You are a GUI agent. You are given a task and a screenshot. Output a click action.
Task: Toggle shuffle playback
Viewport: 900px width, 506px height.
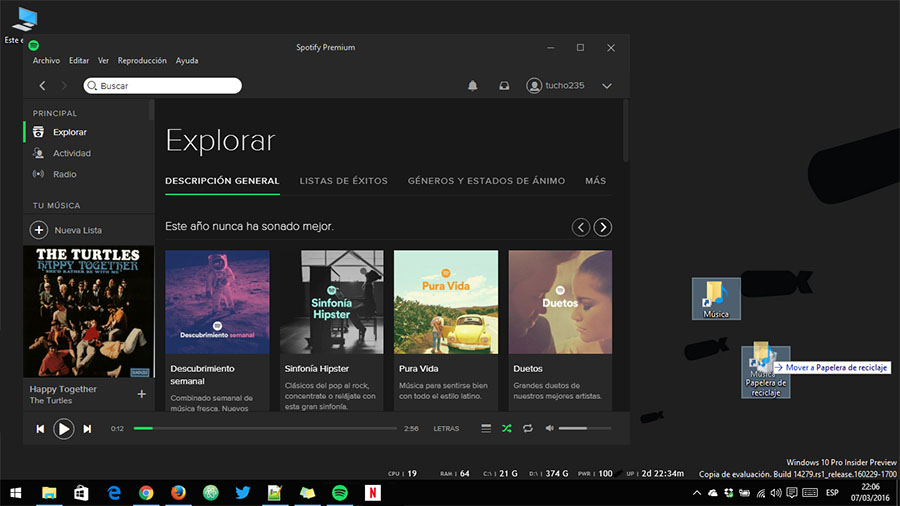[506, 429]
